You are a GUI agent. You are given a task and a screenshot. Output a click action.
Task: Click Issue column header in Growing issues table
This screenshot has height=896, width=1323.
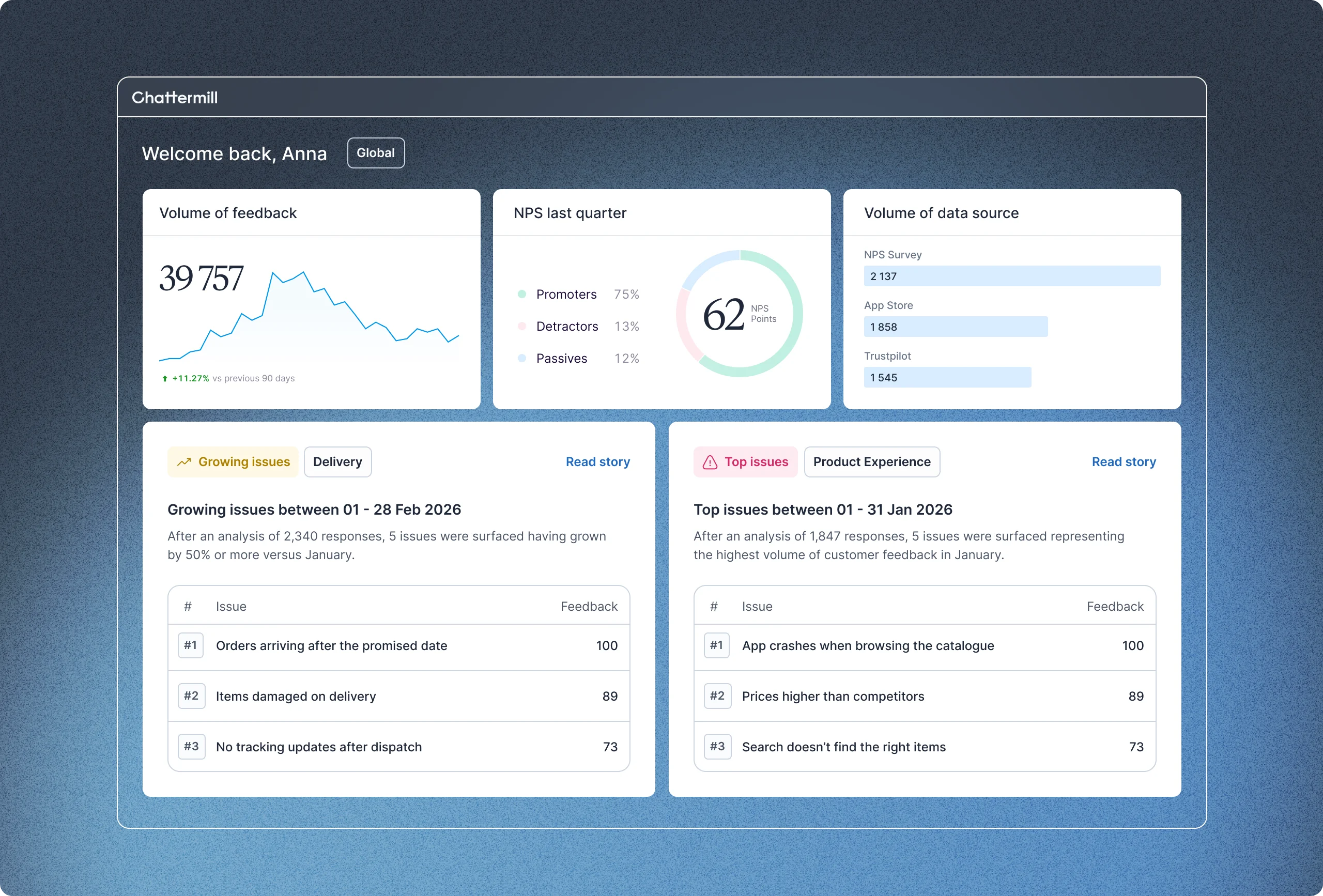(x=231, y=607)
